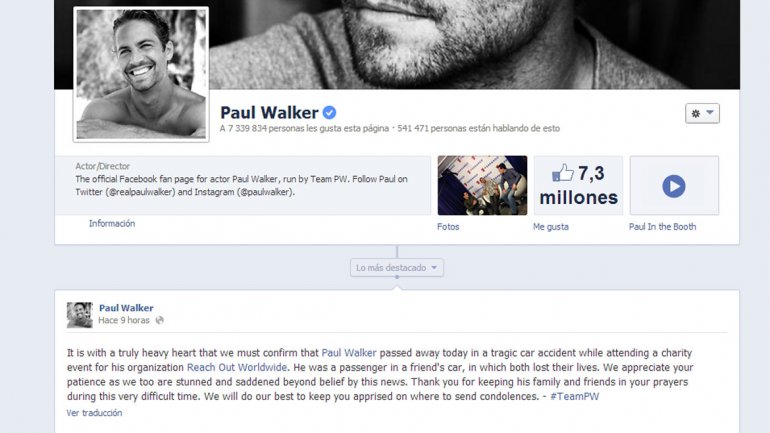The height and width of the screenshot is (433, 770).
Task: Open the Información tab
Action: pos(112,223)
